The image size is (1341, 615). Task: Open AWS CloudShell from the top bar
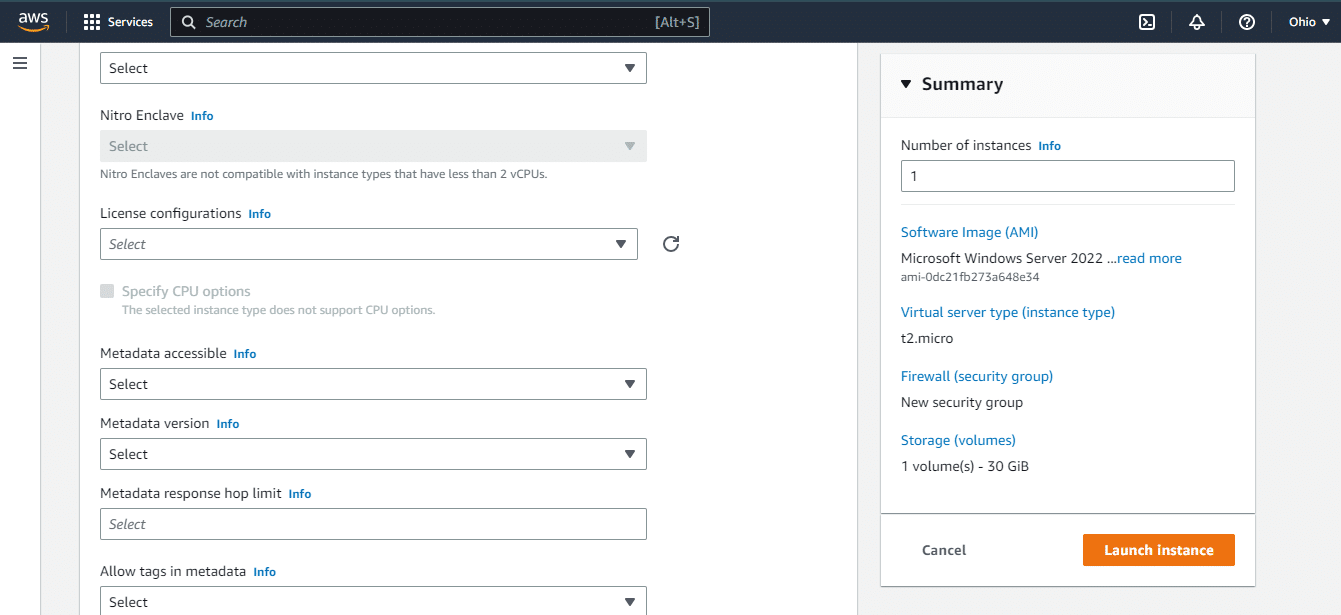point(1146,21)
